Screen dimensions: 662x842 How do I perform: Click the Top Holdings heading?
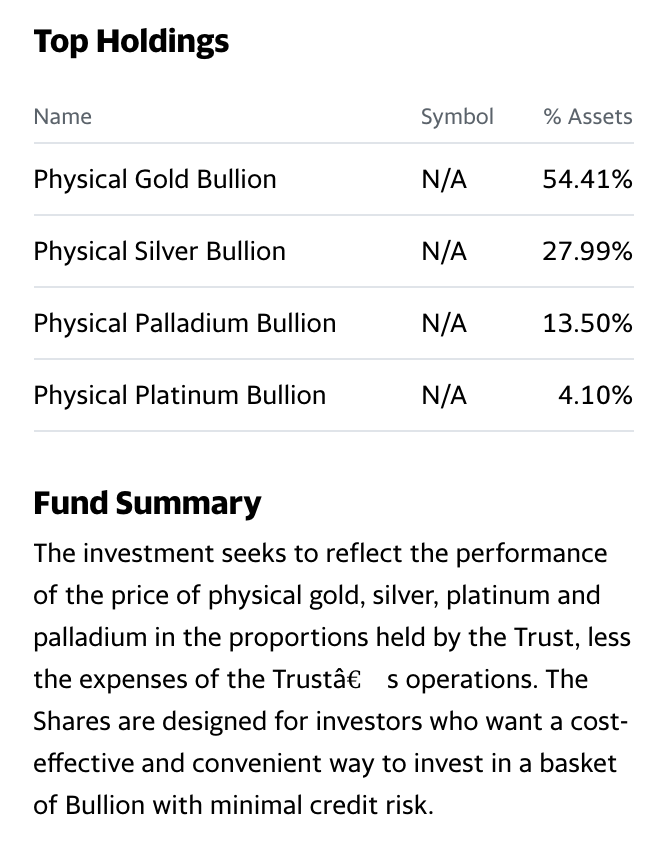[x=131, y=42]
